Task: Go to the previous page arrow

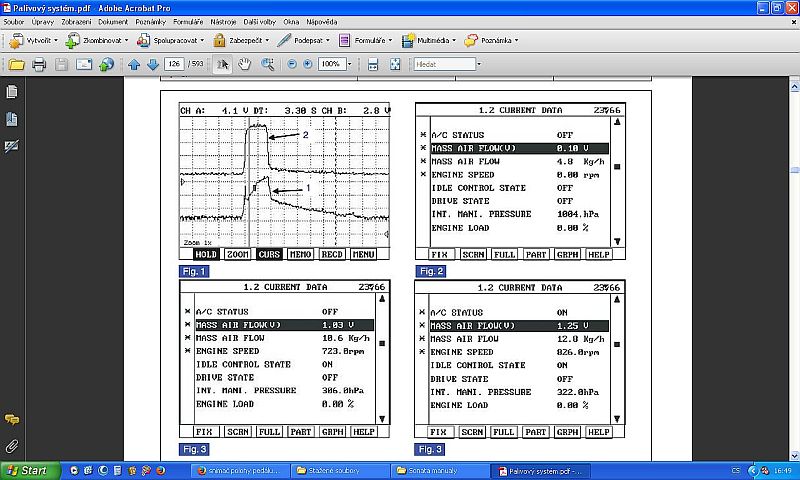Action: [134, 65]
